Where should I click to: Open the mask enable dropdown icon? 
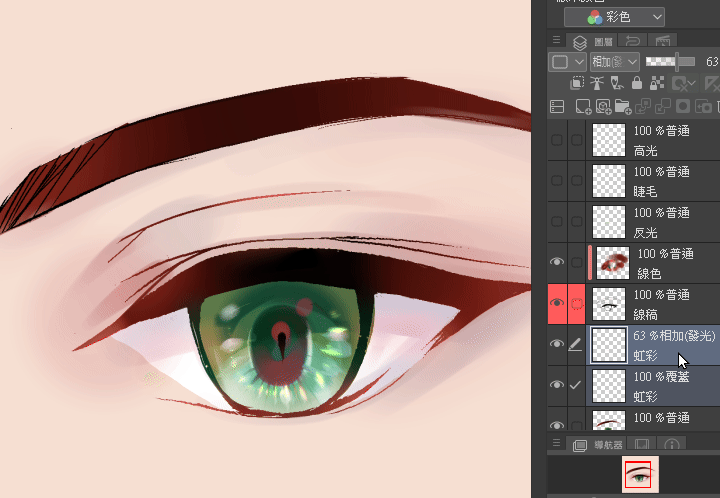tap(682, 84)
